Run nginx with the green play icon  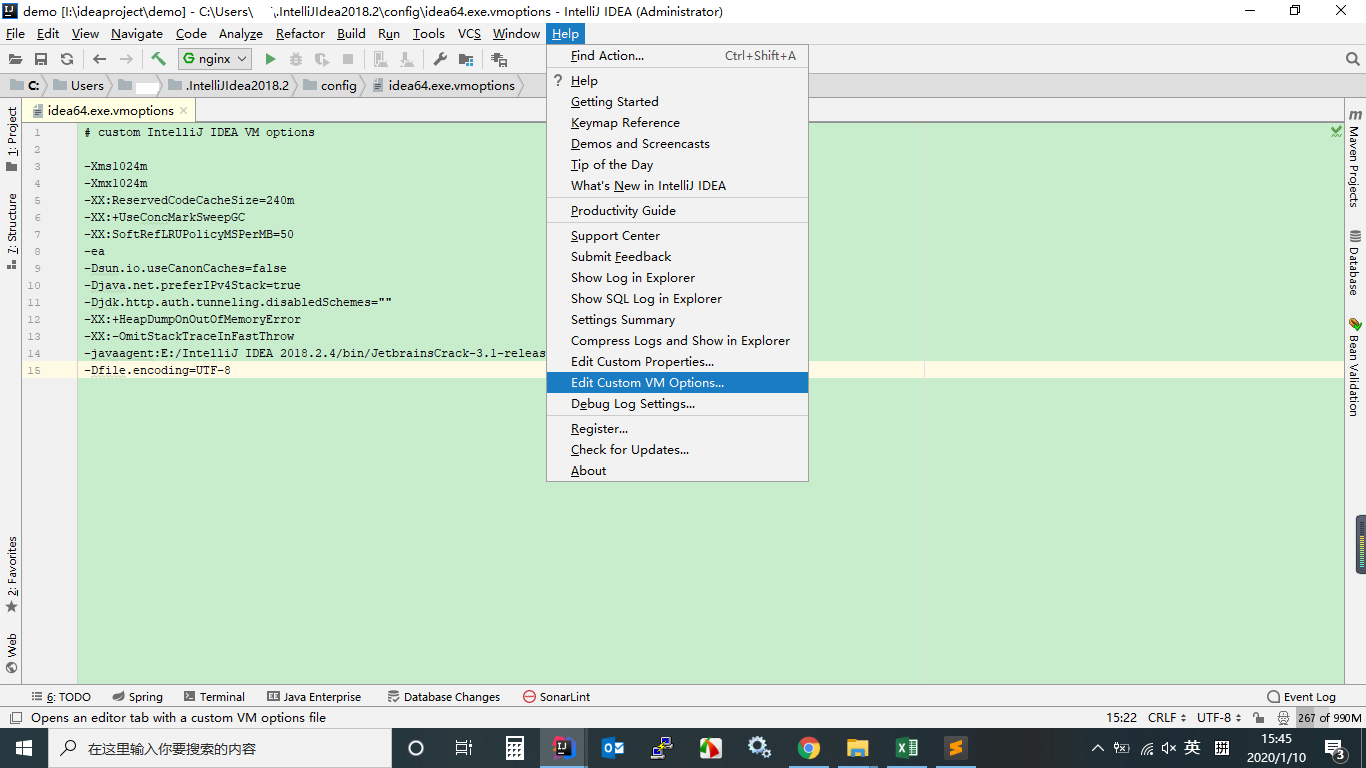[270, 59]
